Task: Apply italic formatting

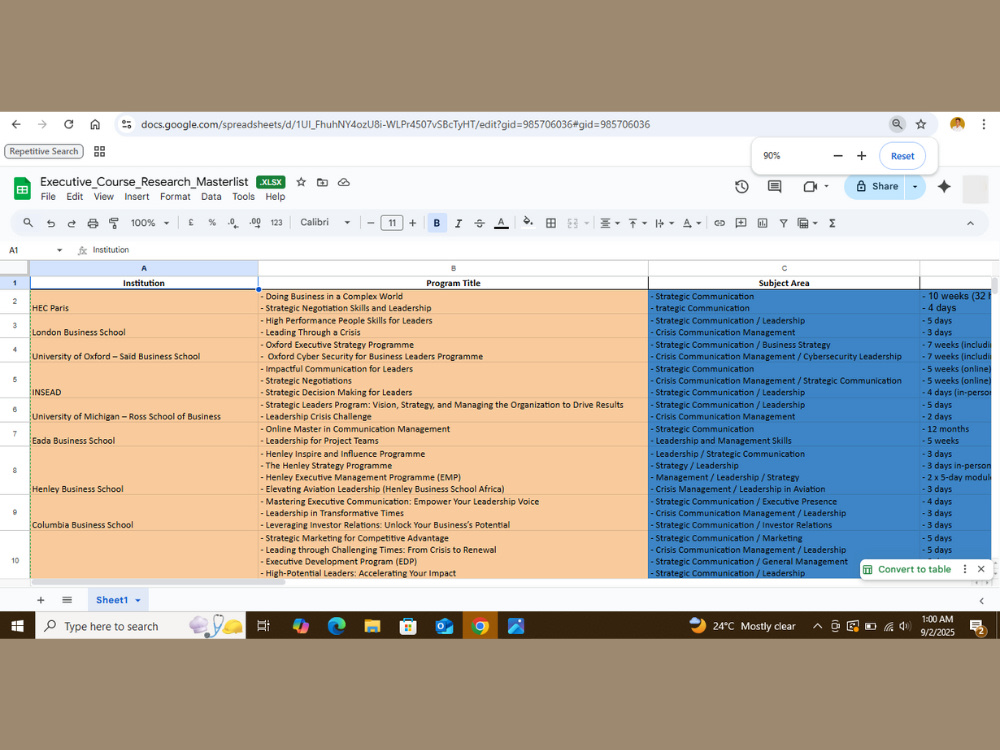Action: click(x=458, y=223)
